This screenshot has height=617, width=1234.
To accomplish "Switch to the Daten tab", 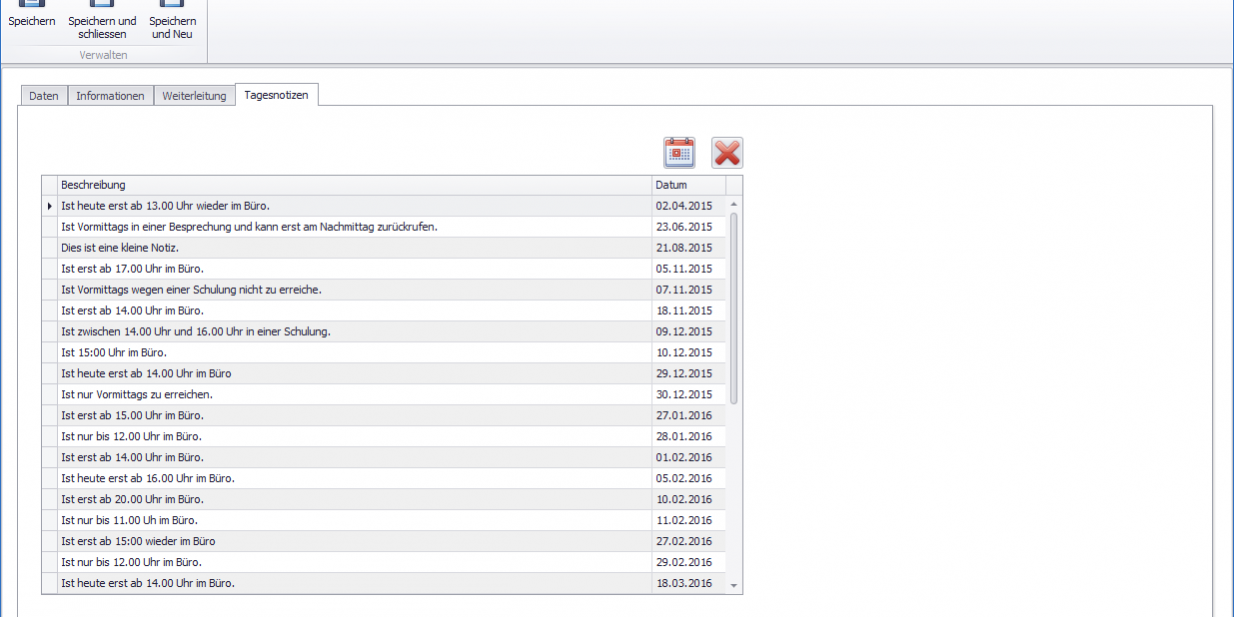I will pyautogui.click(x=44, y=96).
